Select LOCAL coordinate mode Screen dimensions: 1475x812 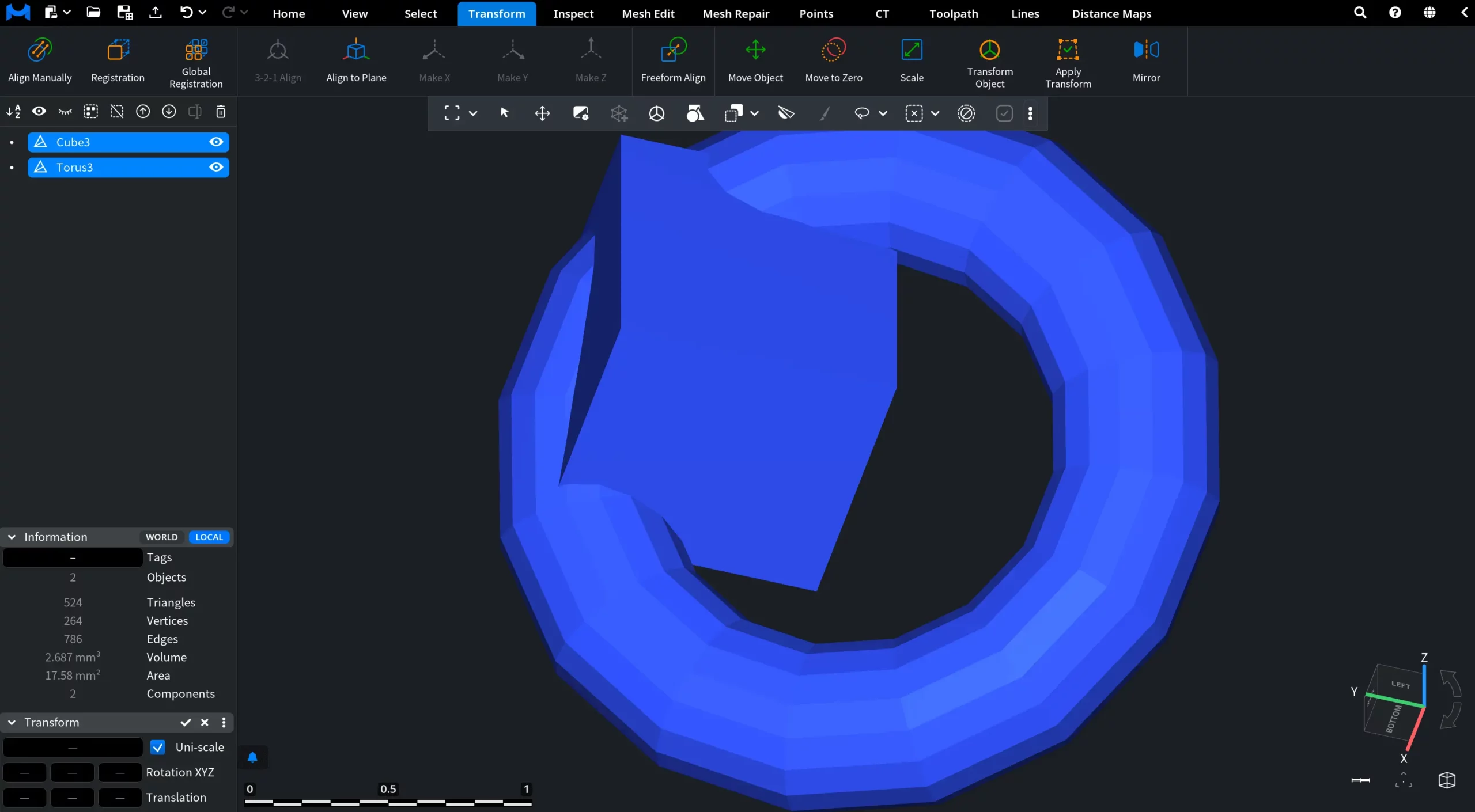pyautogui.click(x=209, y=537)
